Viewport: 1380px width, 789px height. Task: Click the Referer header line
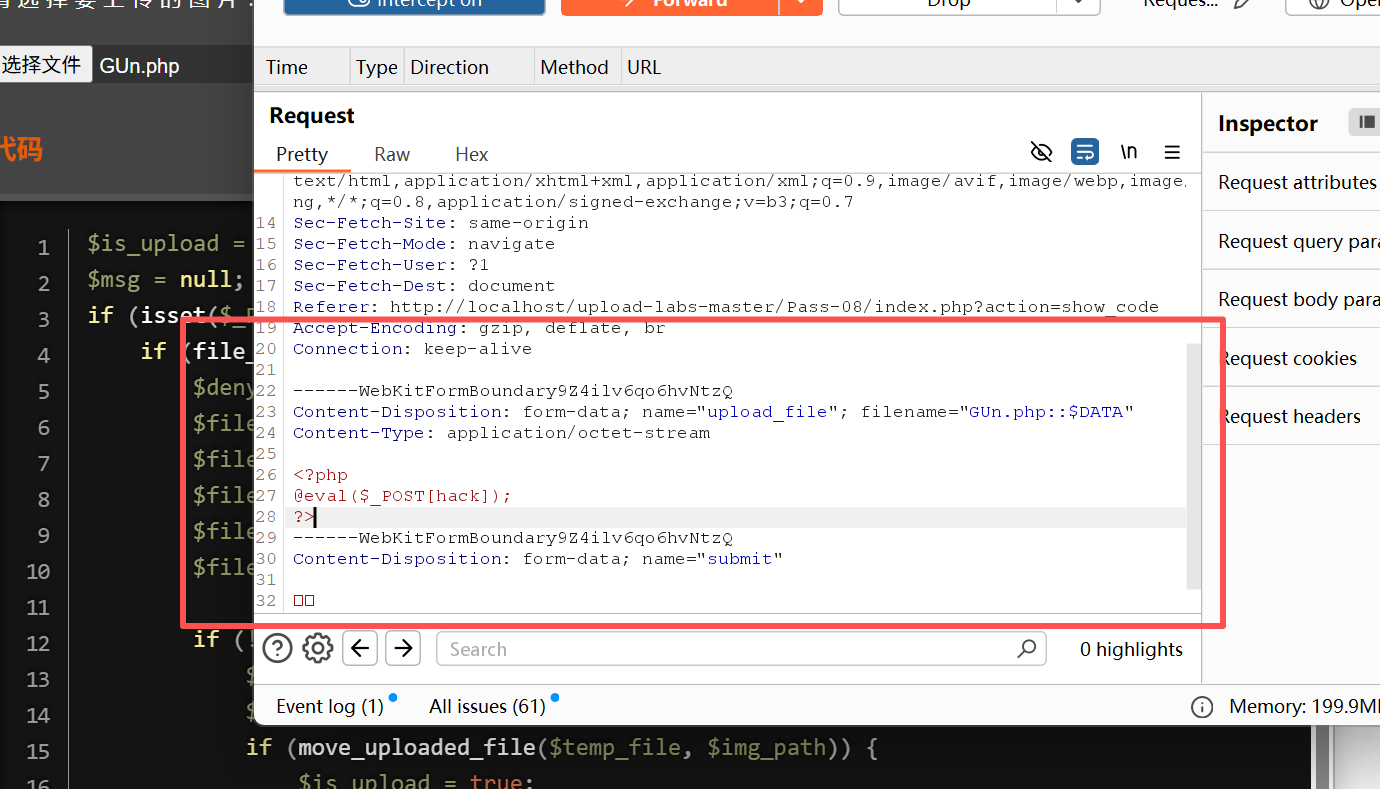click(726, 307)
